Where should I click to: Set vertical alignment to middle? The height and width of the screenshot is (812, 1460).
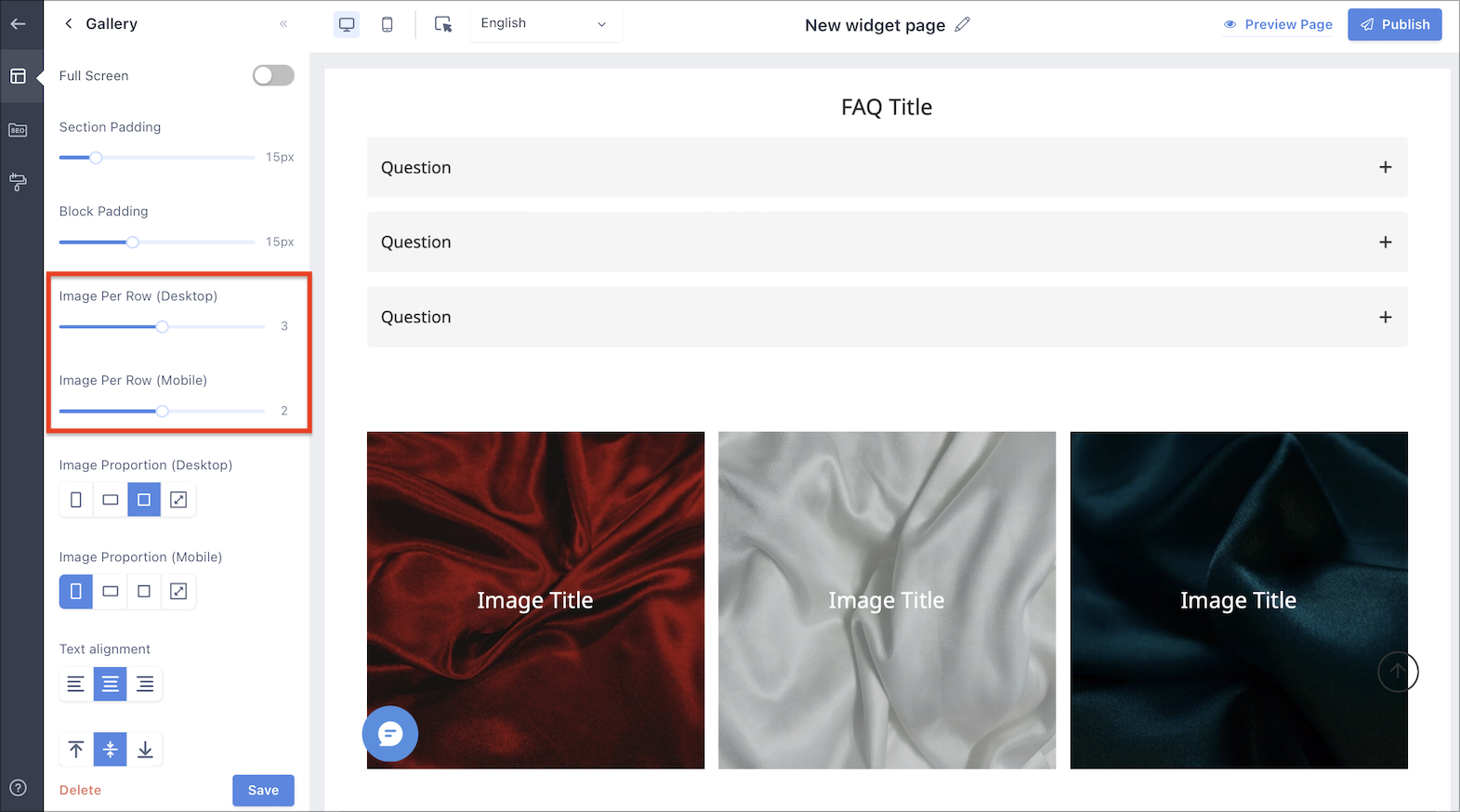[x=111, y=749]
